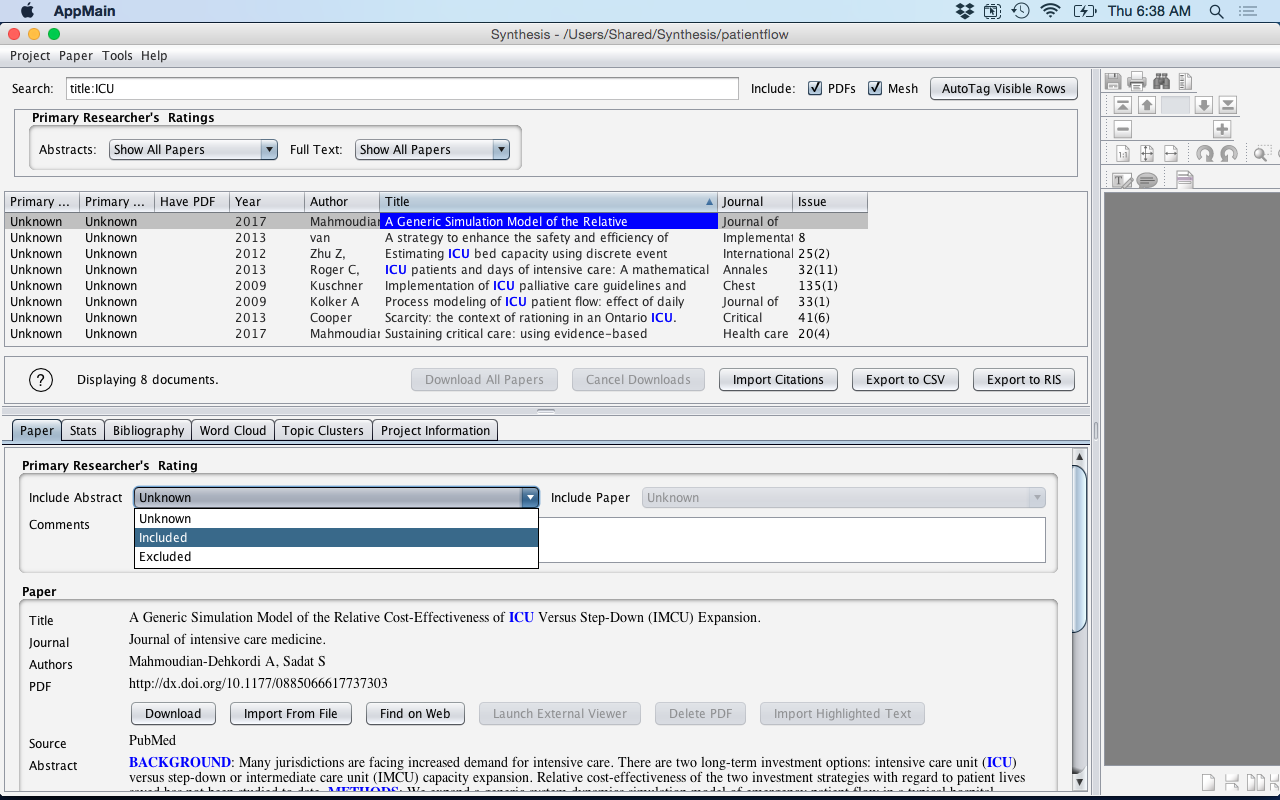Image resolution: width=1280 pixels, height=800 pixels.
Task: Zoom in with the plus icon
Action: (x=1221, y=129)
